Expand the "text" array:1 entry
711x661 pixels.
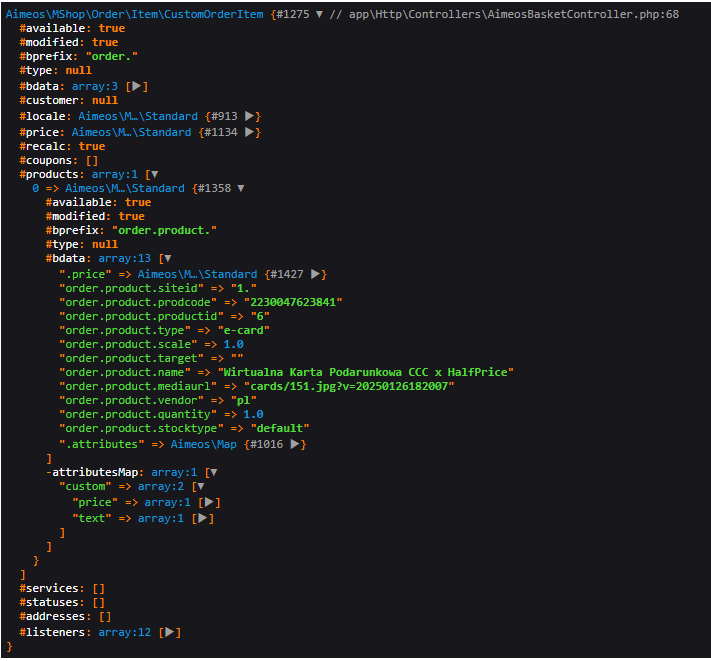(203, 518)
